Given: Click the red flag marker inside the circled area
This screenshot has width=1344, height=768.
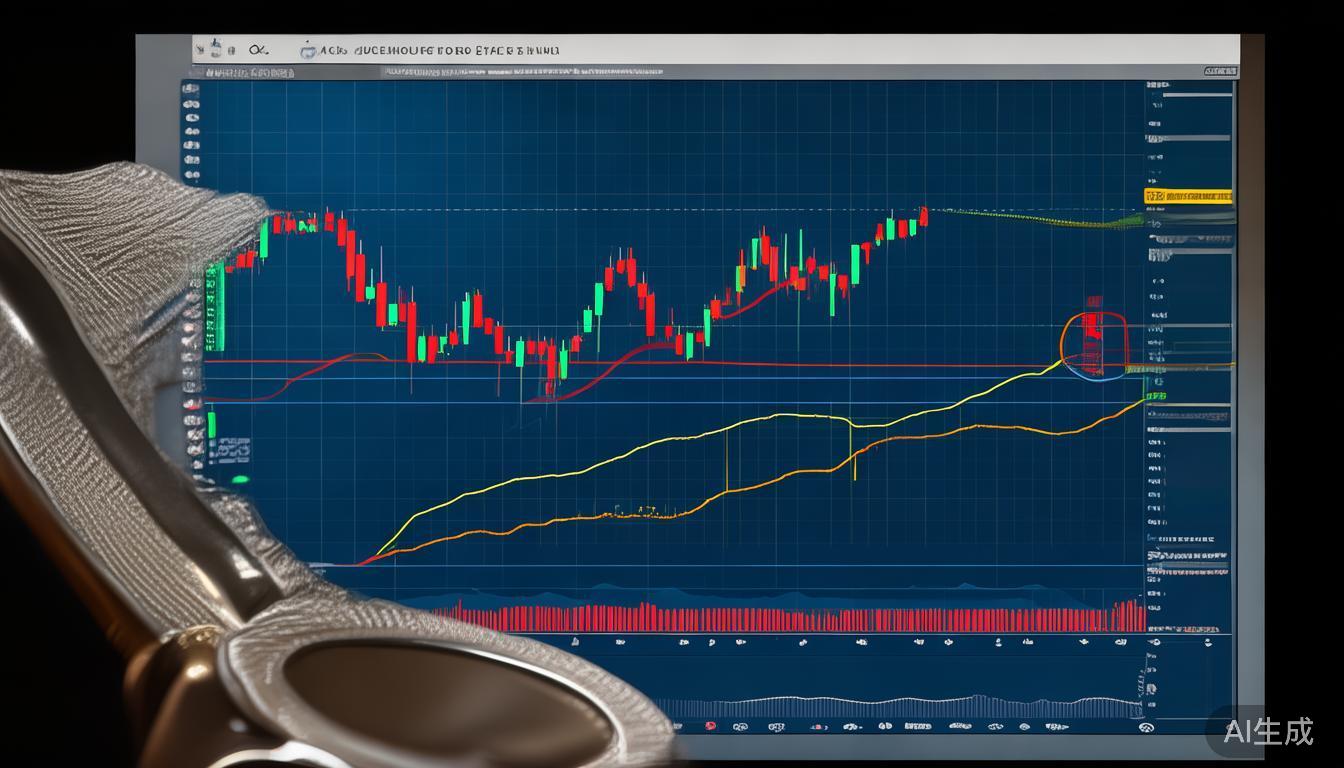Looking at the screenshot, I should coord(1093,324).
